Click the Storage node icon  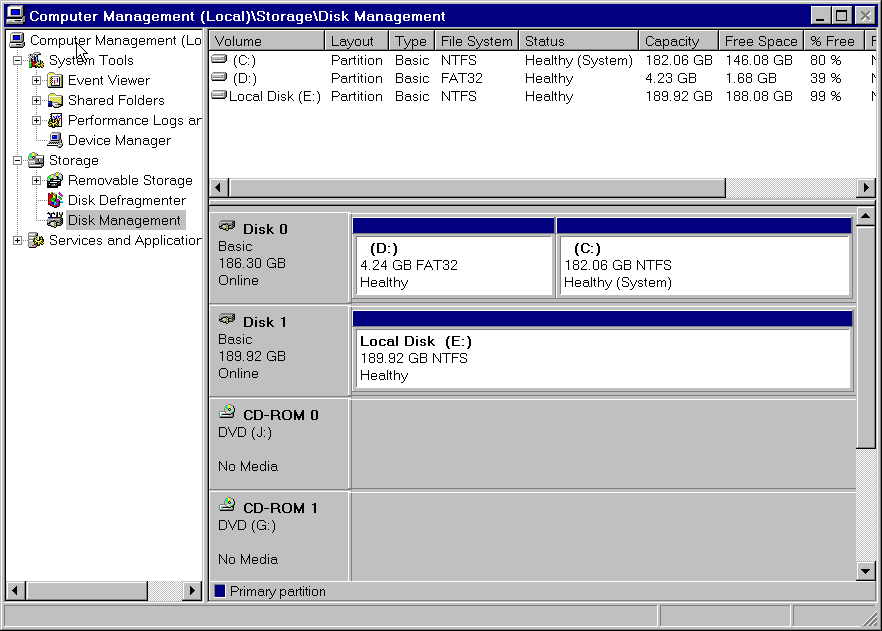37,160
